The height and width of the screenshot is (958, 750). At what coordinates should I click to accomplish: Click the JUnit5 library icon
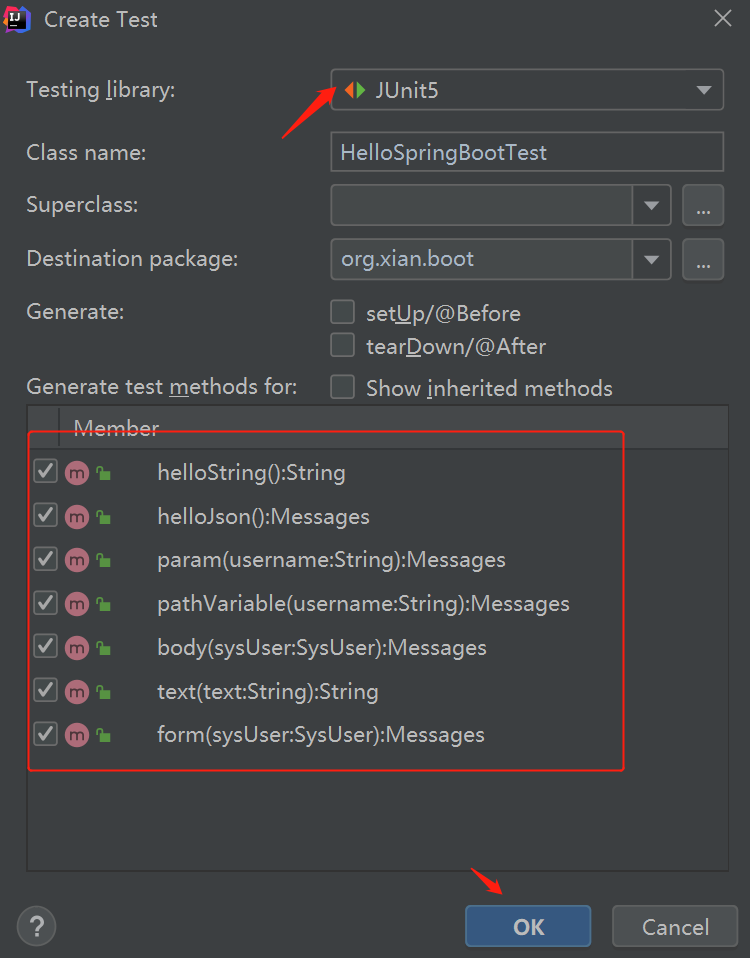355,91
